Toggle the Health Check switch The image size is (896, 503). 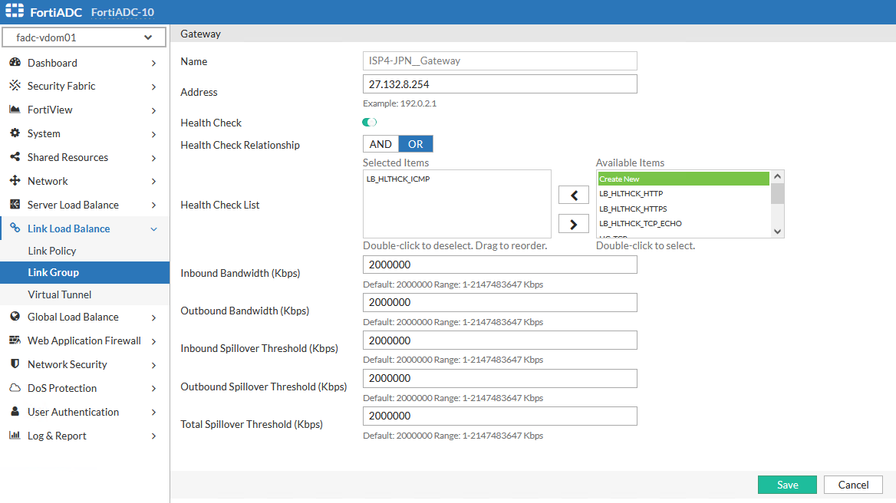coord(369,122)
